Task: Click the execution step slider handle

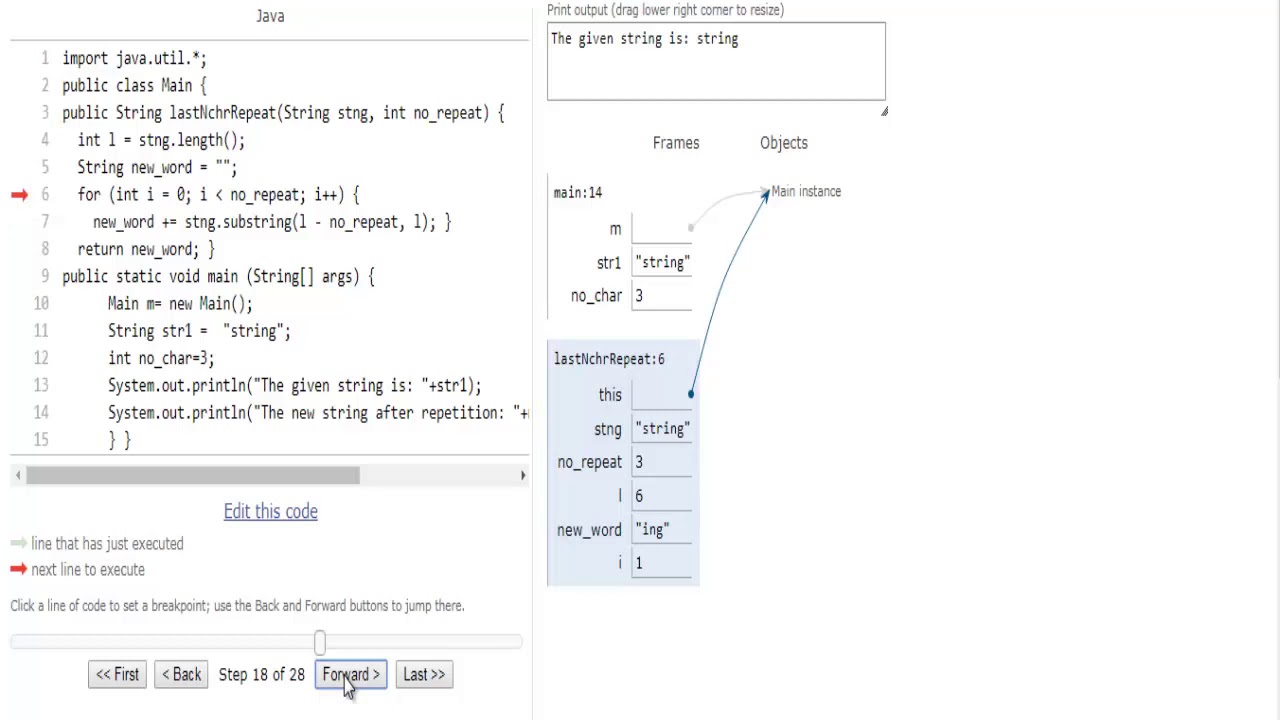Action: click(319, 642)
